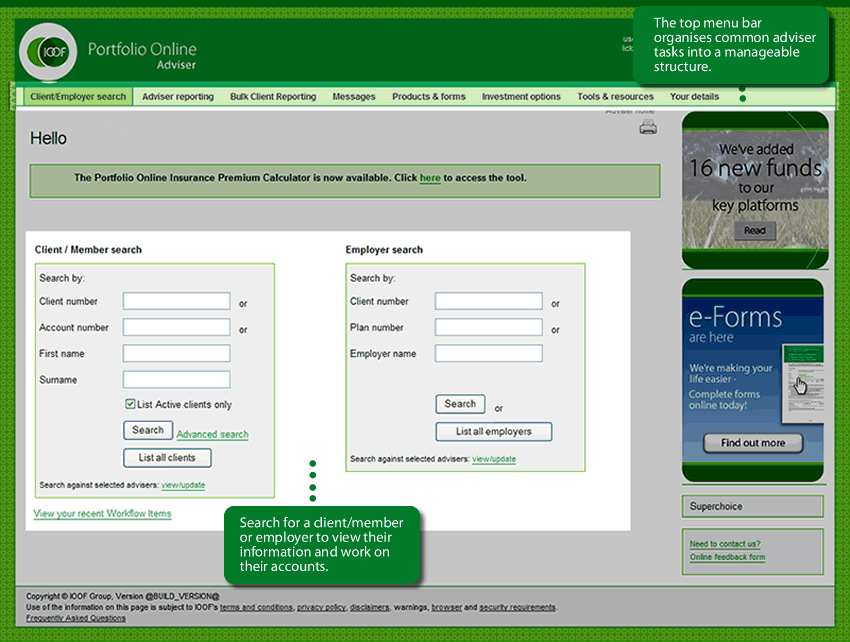Toggle List Active clients only checkbox
The width and height of the screenshot is (850, 642).
(130, 404)
